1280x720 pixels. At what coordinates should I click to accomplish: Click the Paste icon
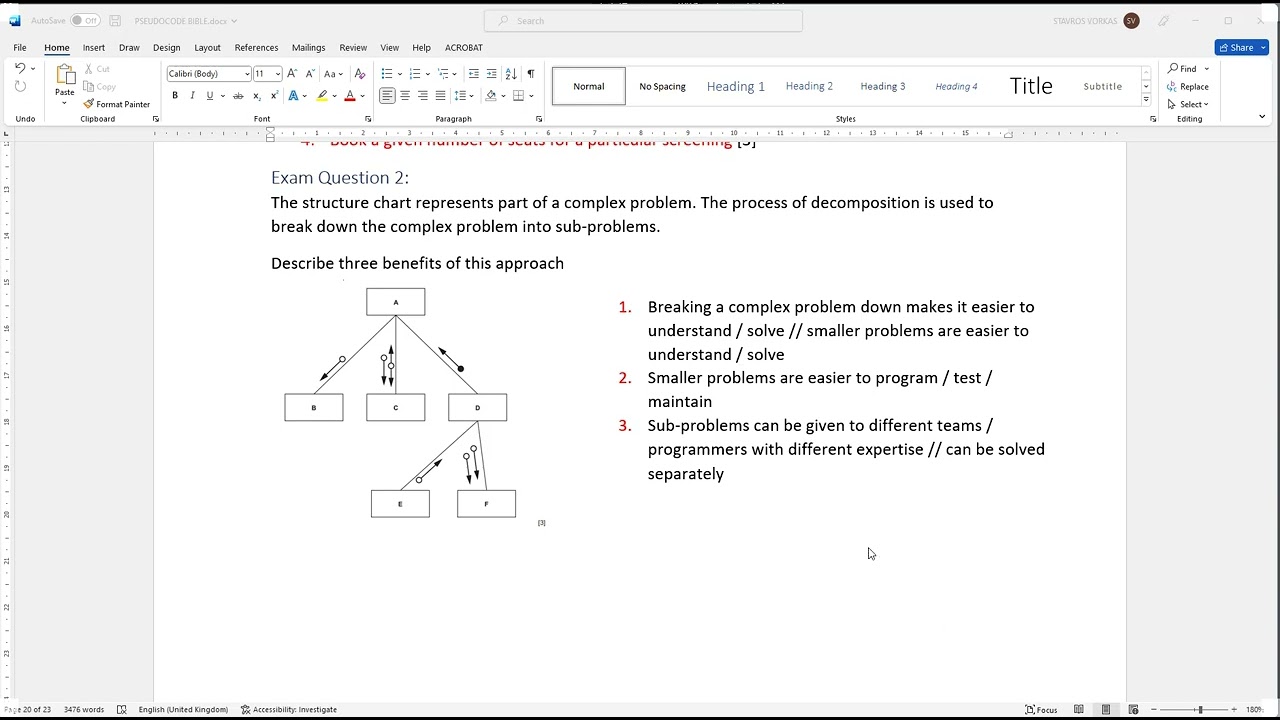[65, 75]
